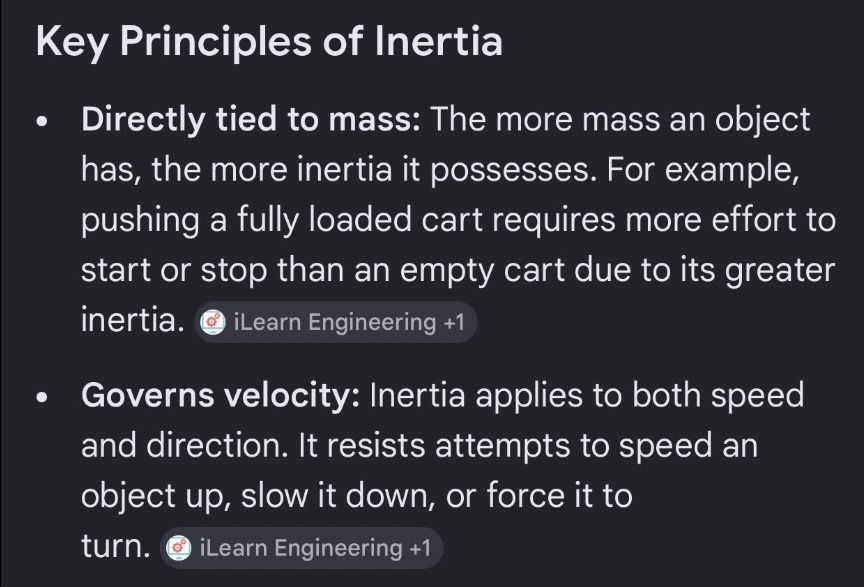Click the iLearn Engineering icon after "inertia."
This screenshot has width=864, height=587.
pos(212,322)
